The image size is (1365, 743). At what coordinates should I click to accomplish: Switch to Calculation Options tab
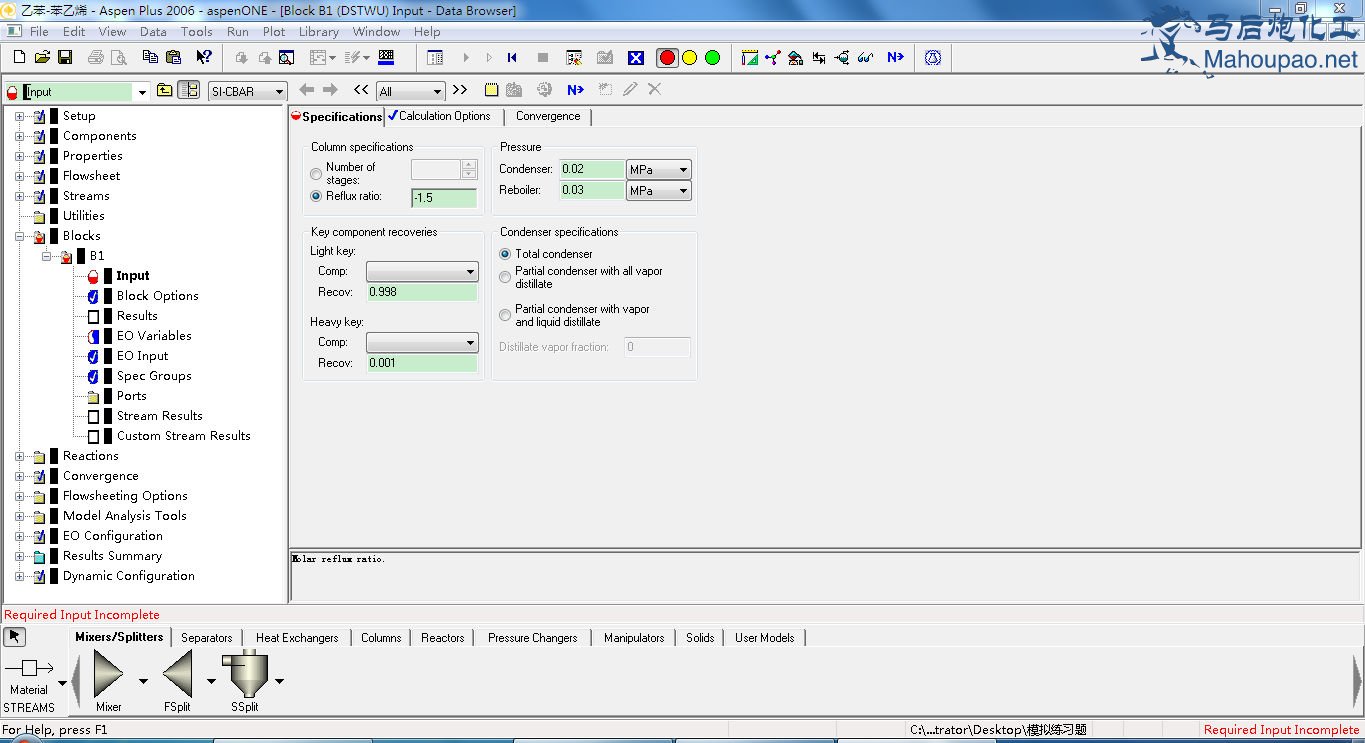[444, 116]
